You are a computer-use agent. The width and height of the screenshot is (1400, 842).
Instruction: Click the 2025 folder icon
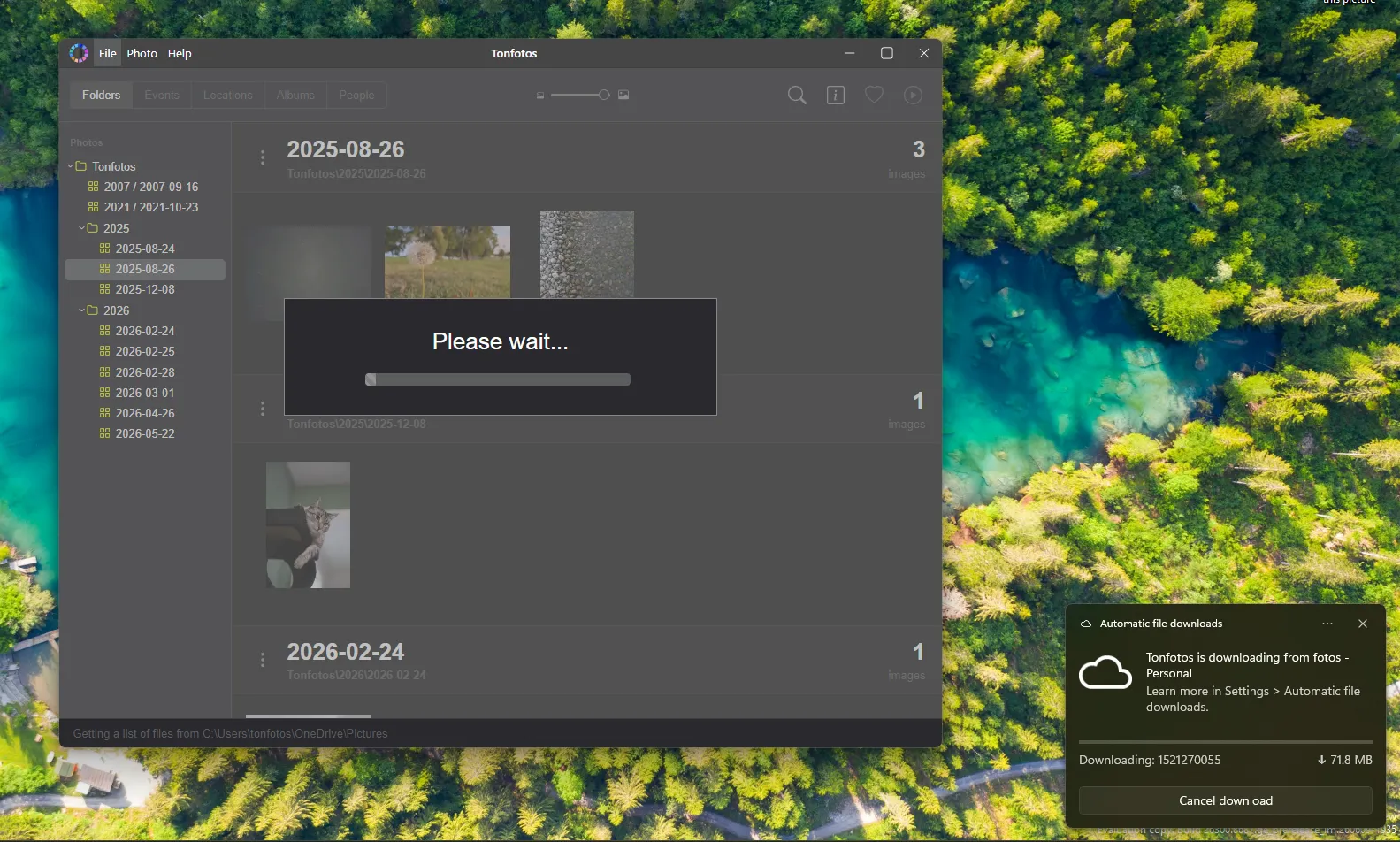coord(92,228)
